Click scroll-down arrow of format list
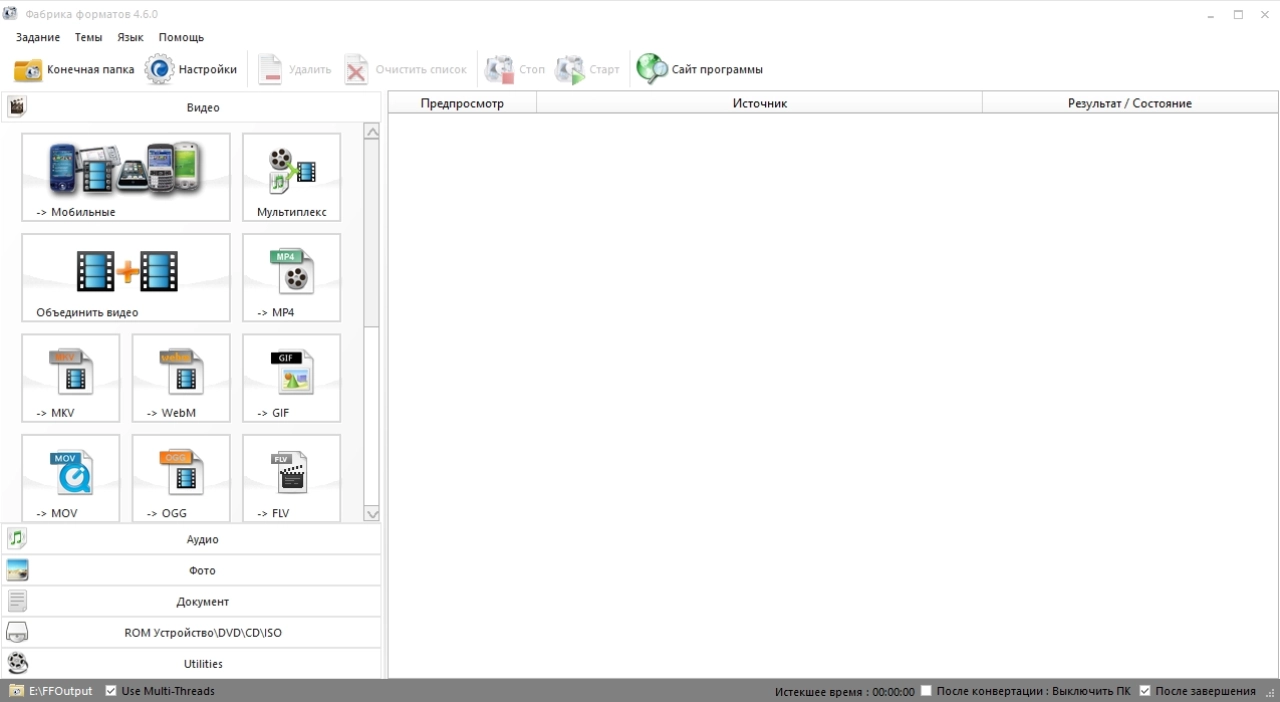Screen dimensions: 1280x702 pyautogui.click(x=372, y=514)
